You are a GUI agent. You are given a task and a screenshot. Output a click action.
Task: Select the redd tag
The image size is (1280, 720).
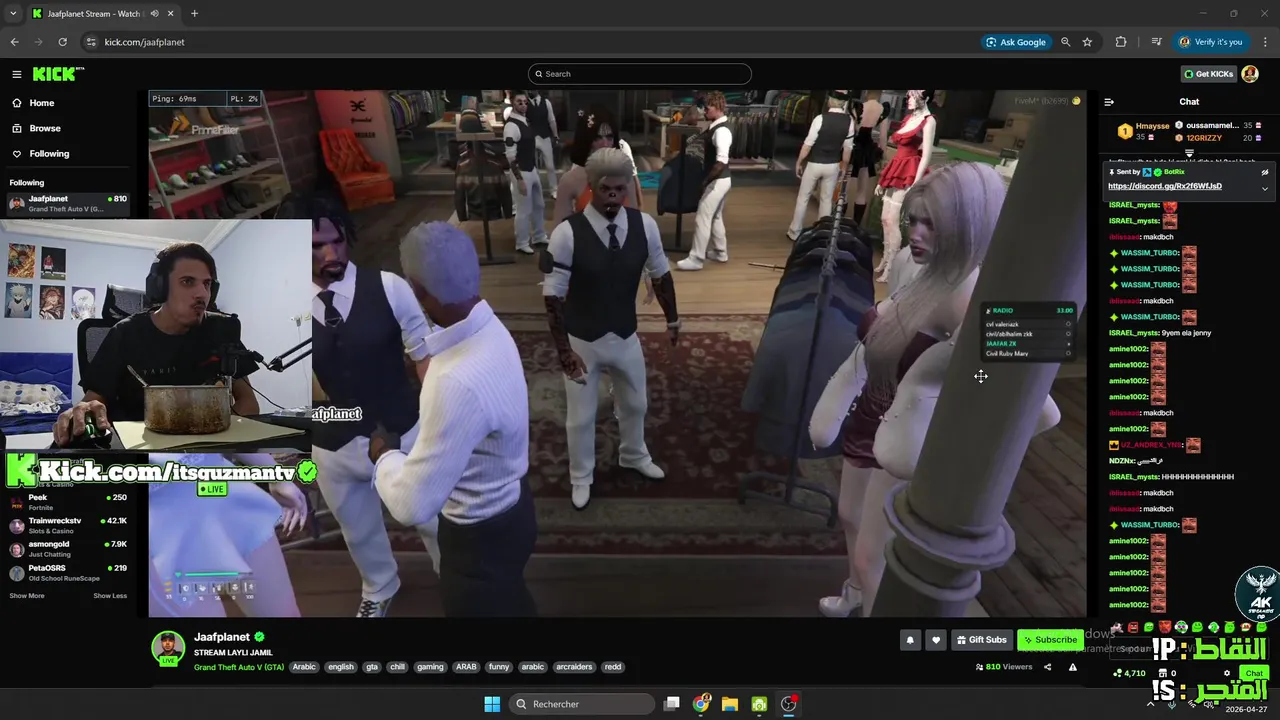[x=613, y=667]
